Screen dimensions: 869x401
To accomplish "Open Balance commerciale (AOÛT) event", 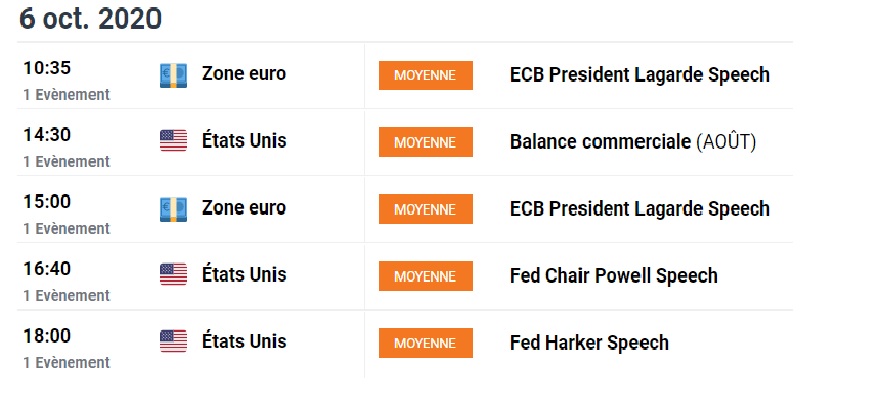I will point(632,142).
